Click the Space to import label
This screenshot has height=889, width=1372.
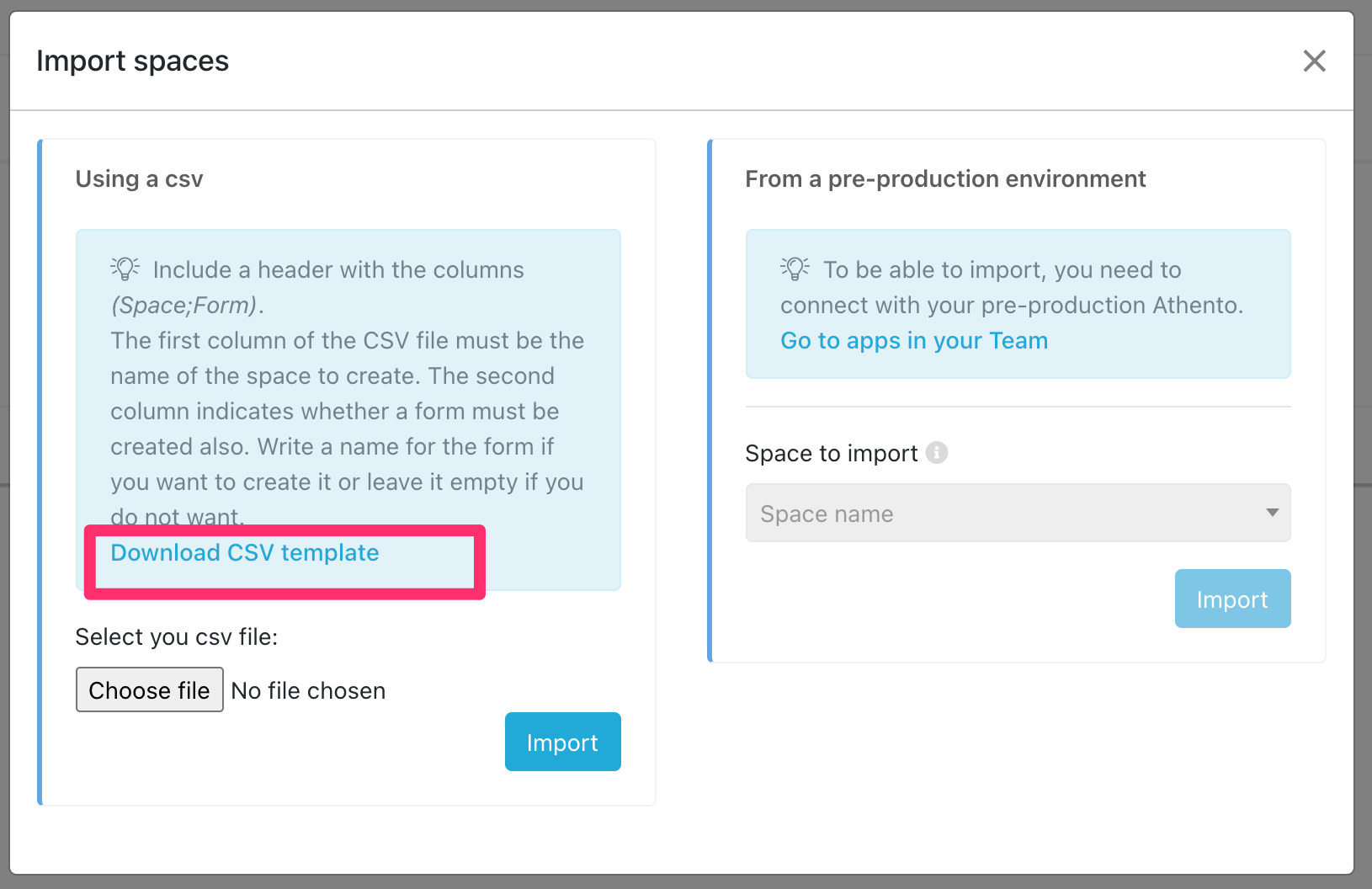pyautogui.click(x=831, y=454)
